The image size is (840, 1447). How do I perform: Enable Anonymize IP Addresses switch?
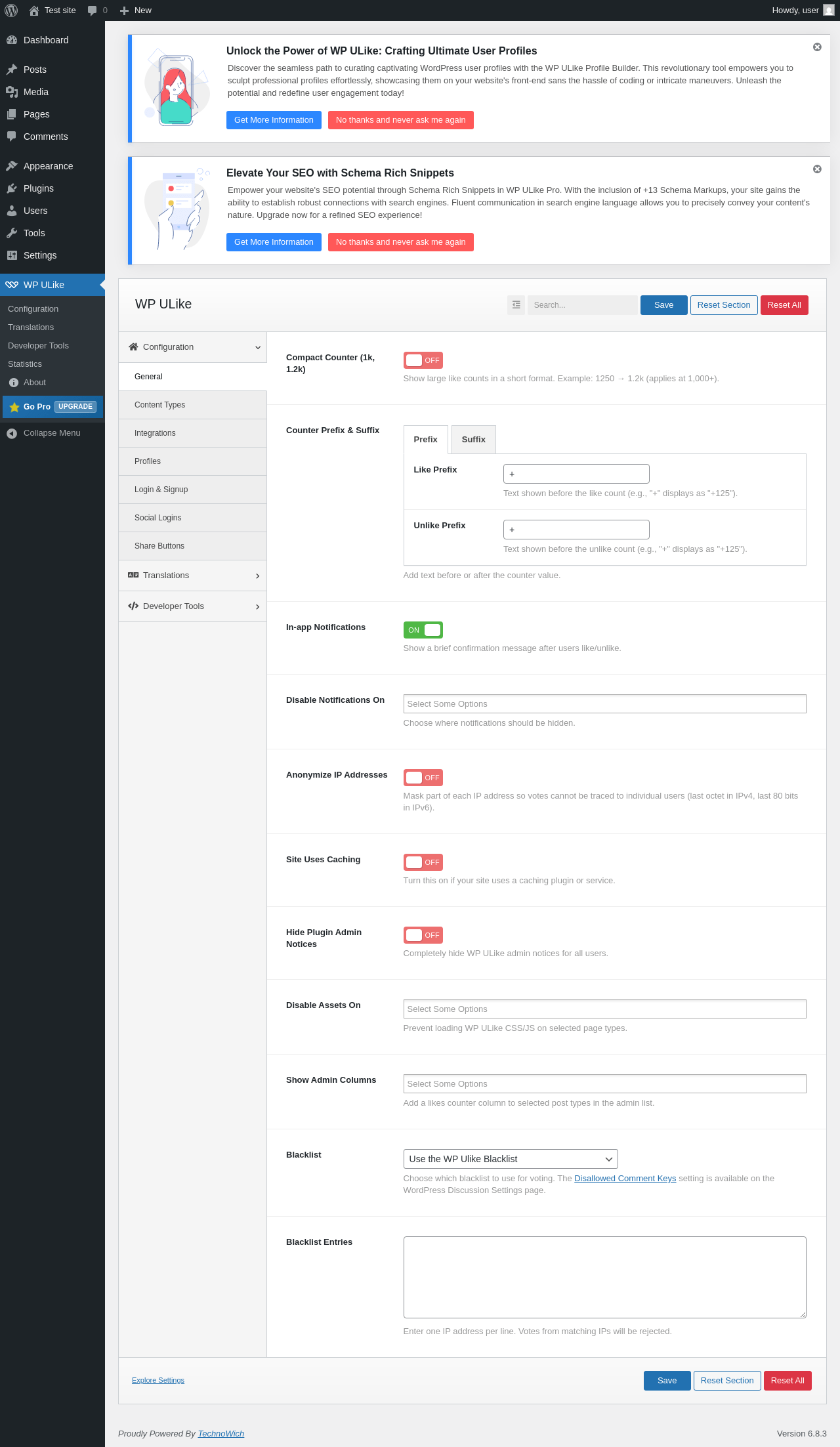coord(423,778)
